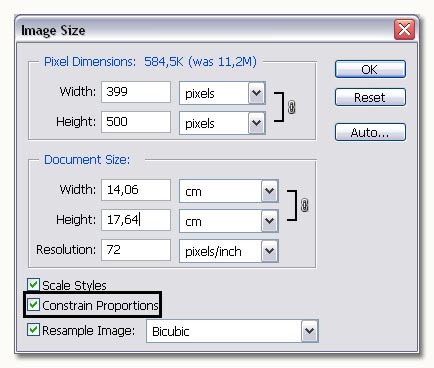Open the document Height cm units dropdown
The height and width of the screenshot is (368, 434).
click(229, 221)
